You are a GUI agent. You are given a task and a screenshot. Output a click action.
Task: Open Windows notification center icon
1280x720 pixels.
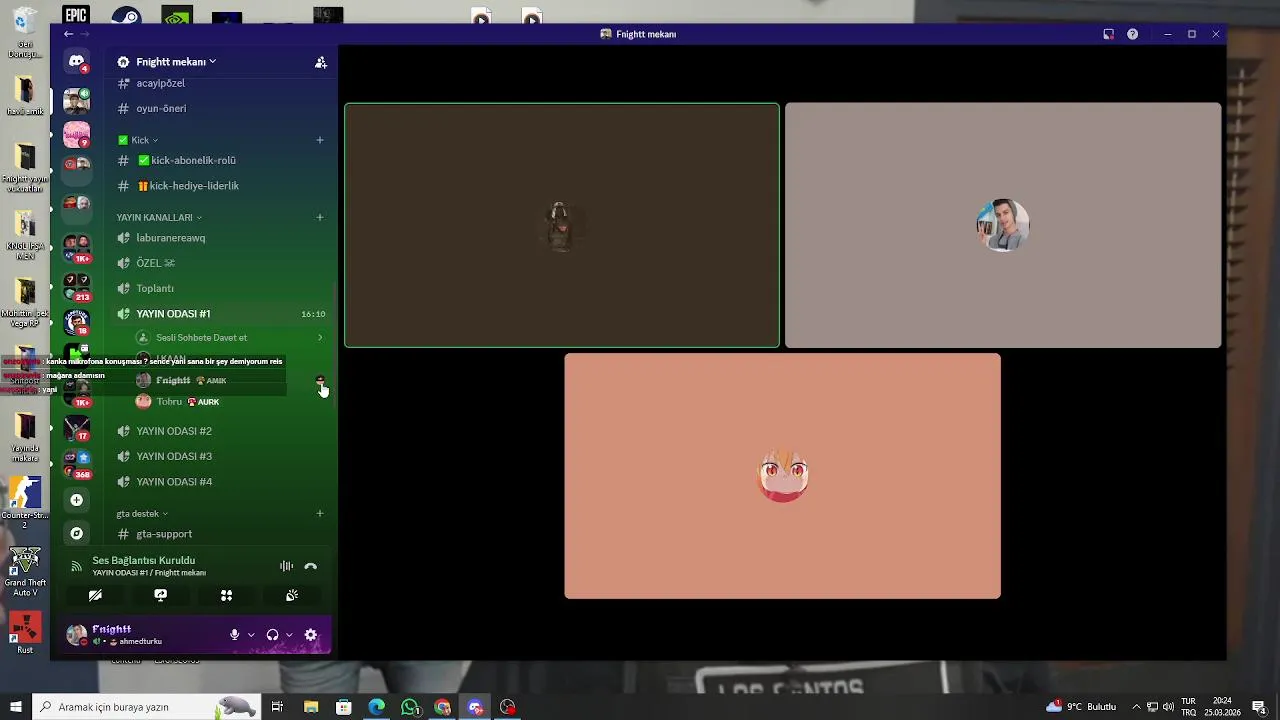click(1259, 707)
